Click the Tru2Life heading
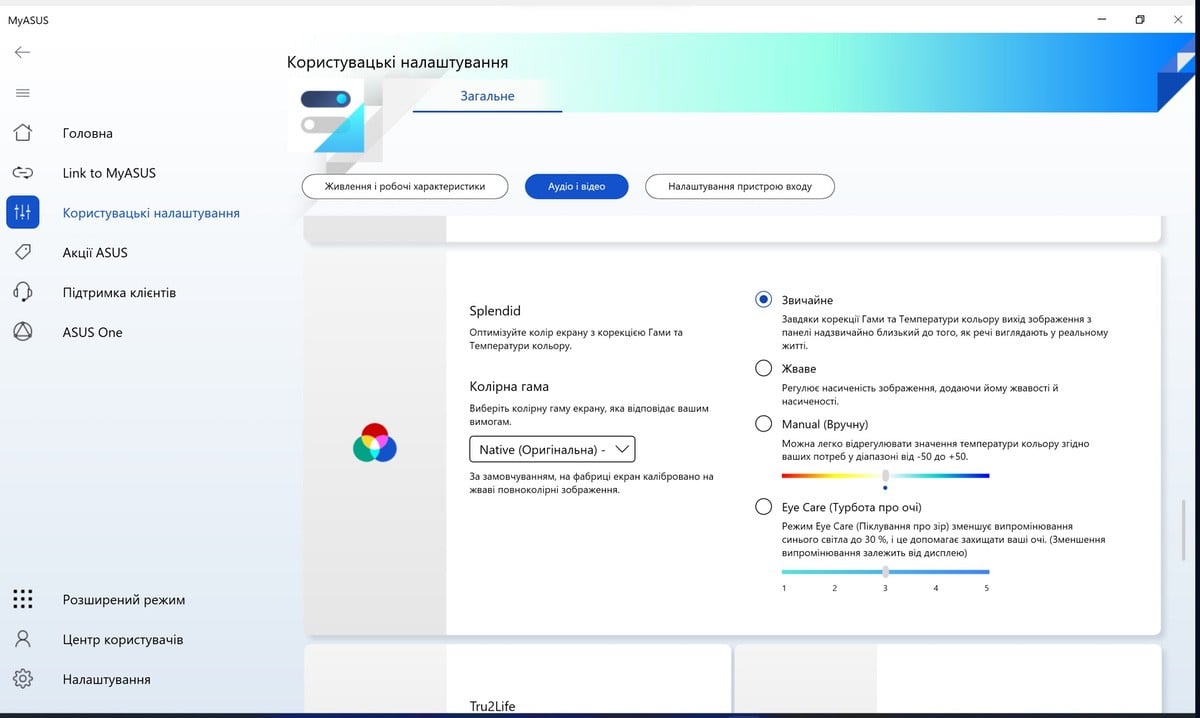1200x718 pixels. [493, 705]
